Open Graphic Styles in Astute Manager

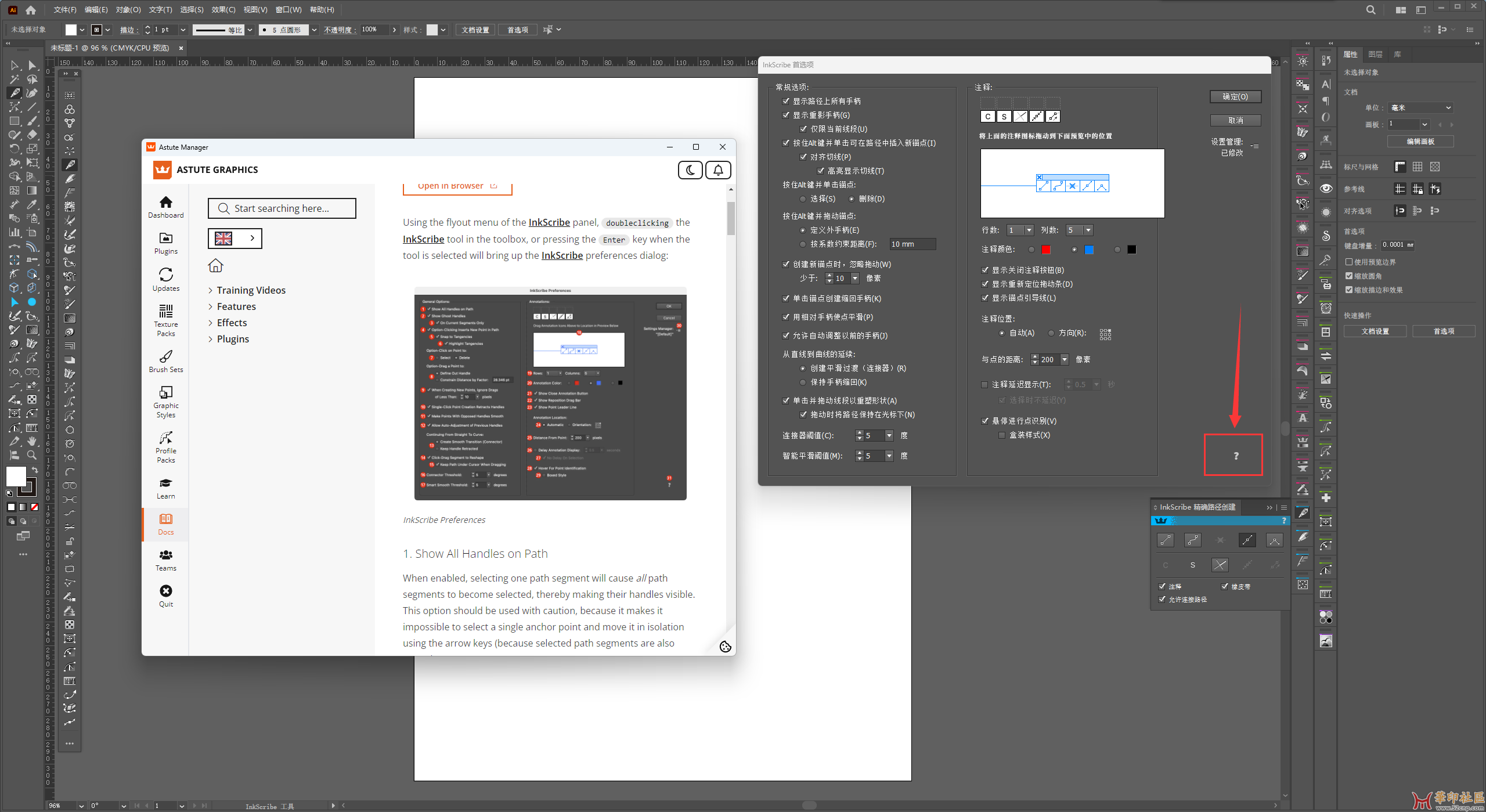tap(165, 402)
